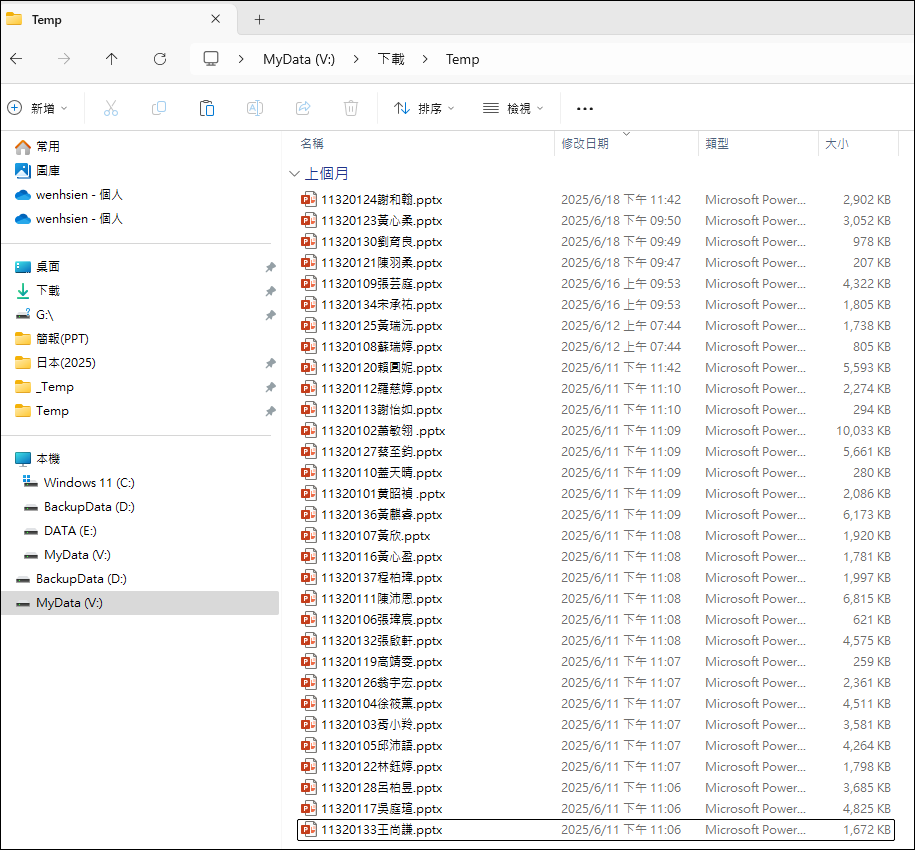
Task: Collapse the 上個月 group header
Action: [294, 174]
